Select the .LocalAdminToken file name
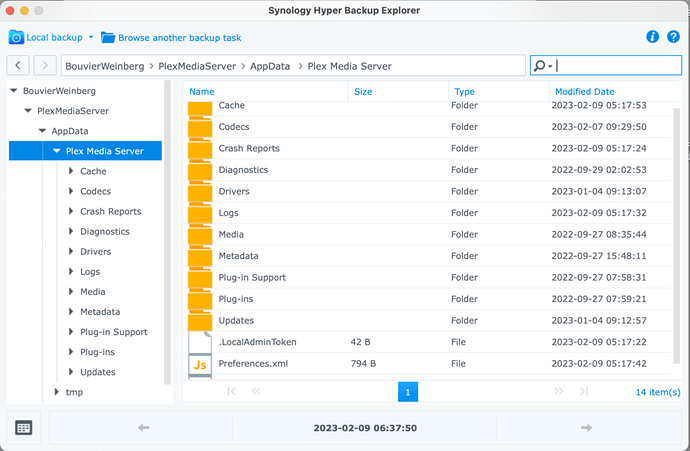This screenshot has height=451, width=690. 257,342
